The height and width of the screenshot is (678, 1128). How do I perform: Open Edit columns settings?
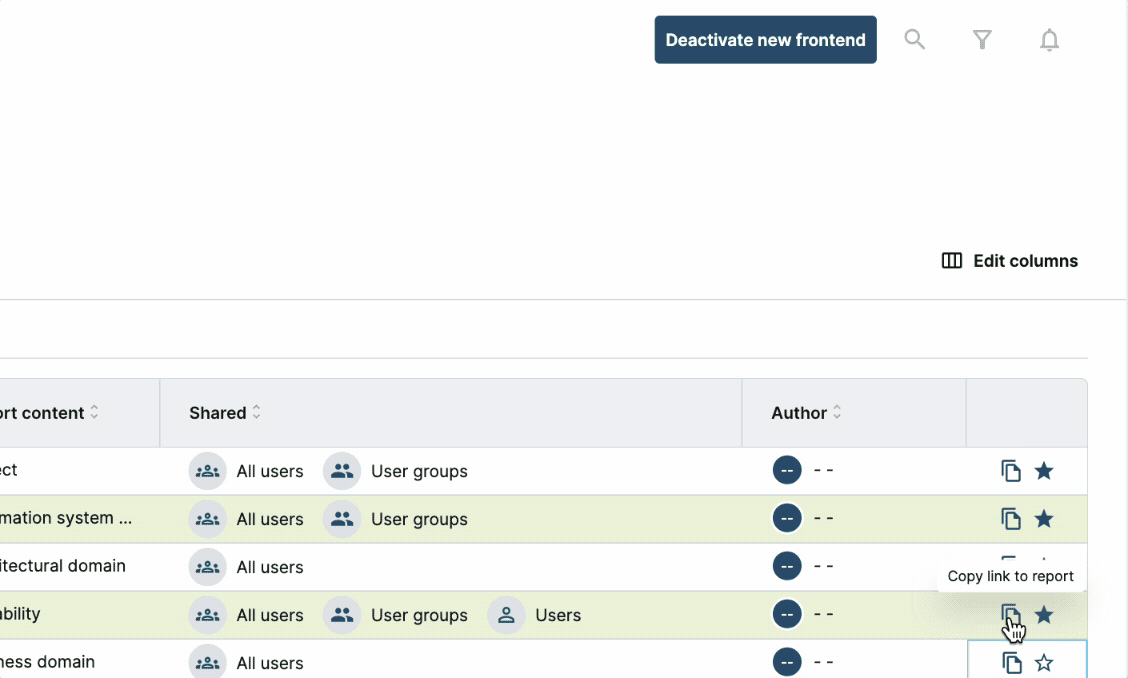point(1010,261)
